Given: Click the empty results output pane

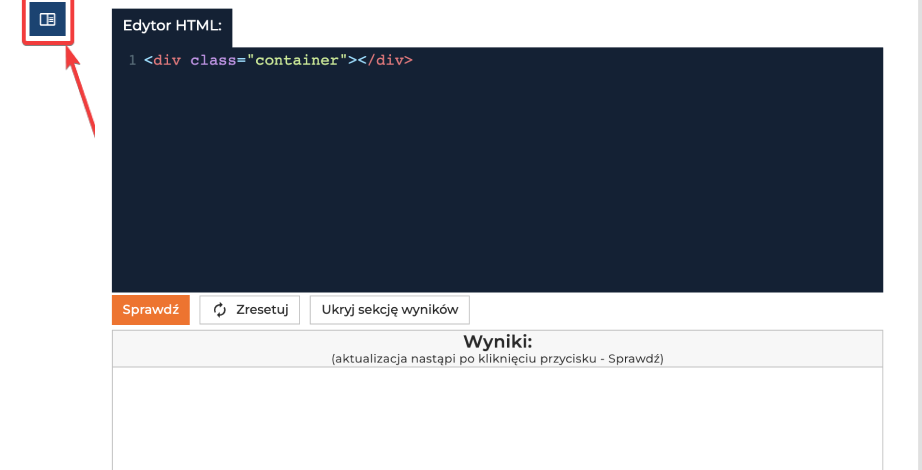Looking at the screenshot, I should (x=497, y=418).
